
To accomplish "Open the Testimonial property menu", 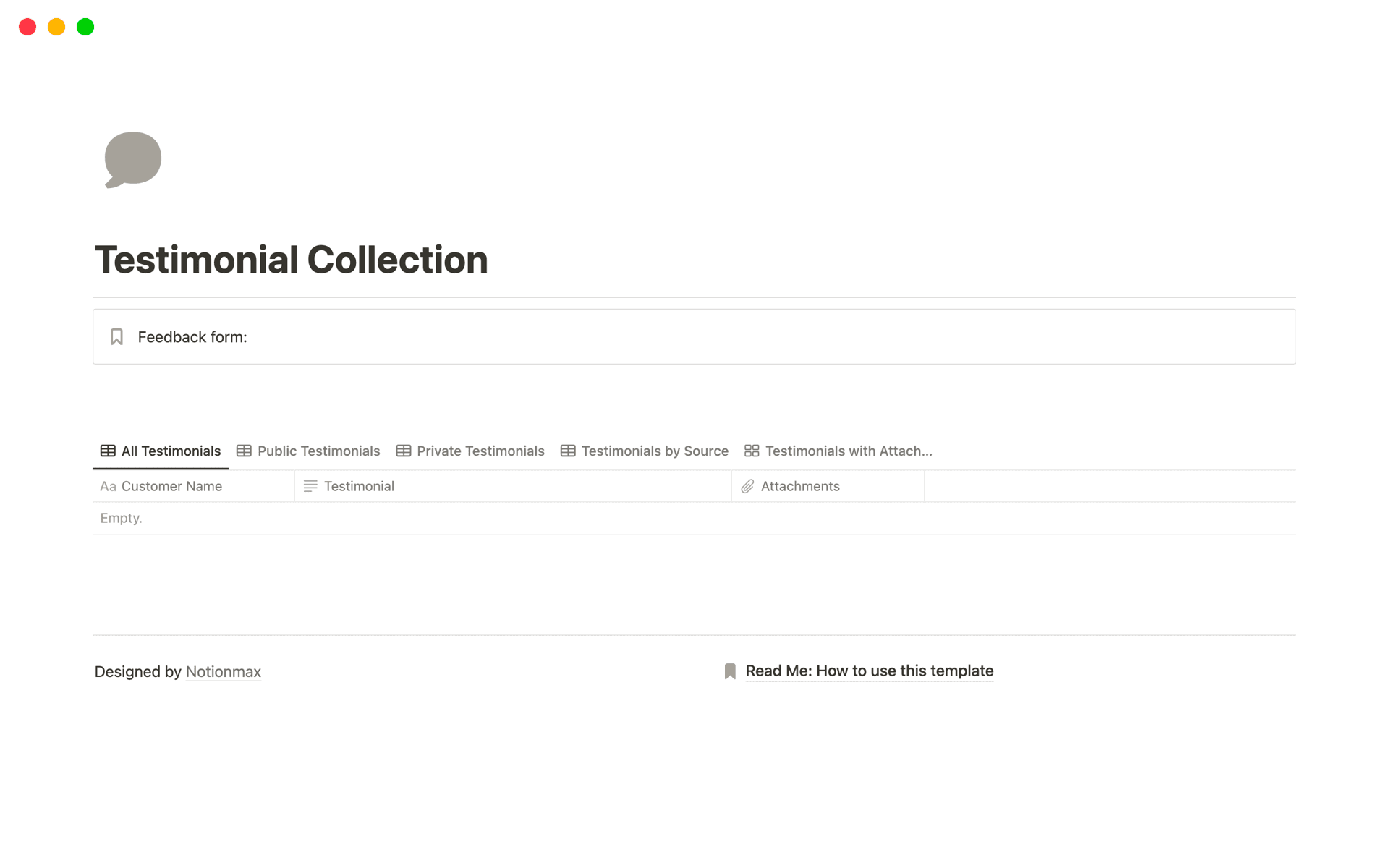I will click(x=359, y=486).
